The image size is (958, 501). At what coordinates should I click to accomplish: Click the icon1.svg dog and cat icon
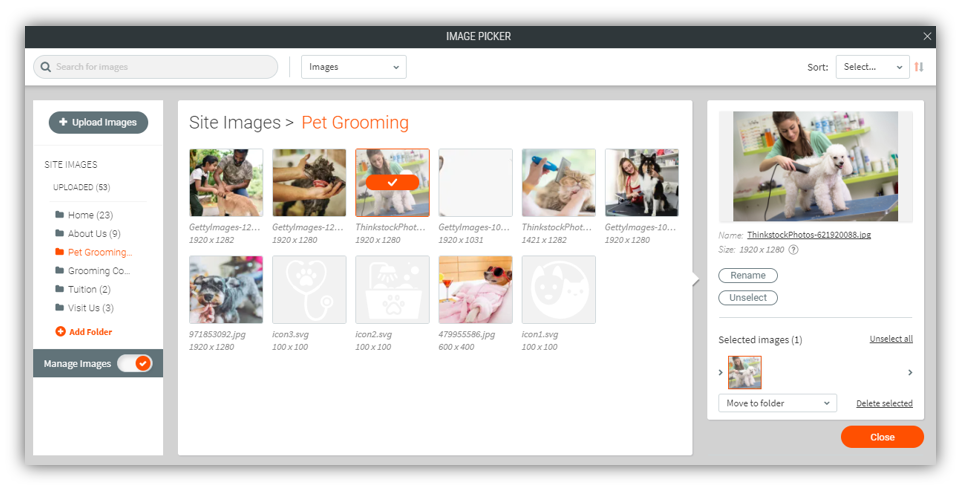click(x=558, y=290)
